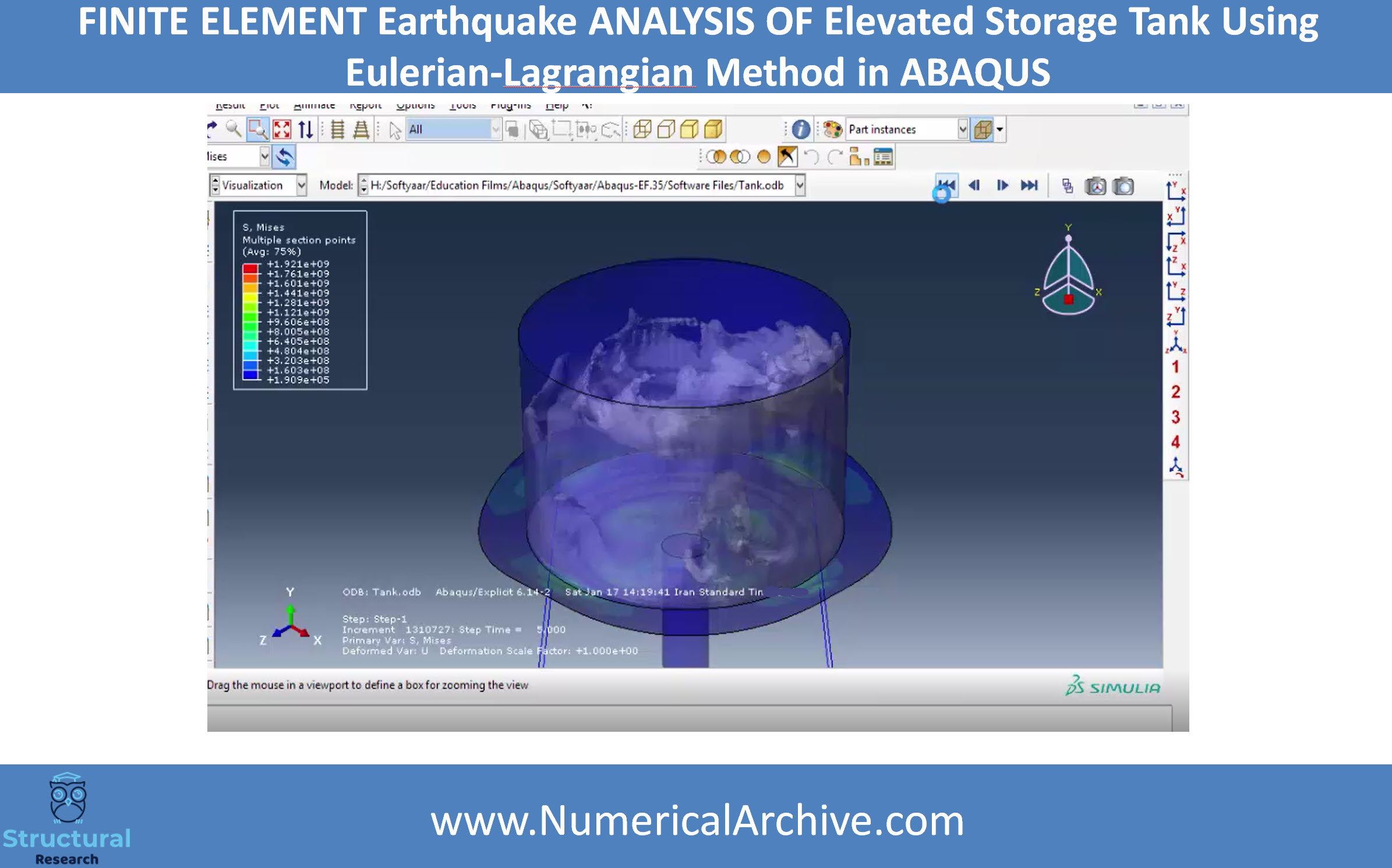Jump to last frame
Viewport: 1392px width, 868px height.
(x=1029, y=185)
